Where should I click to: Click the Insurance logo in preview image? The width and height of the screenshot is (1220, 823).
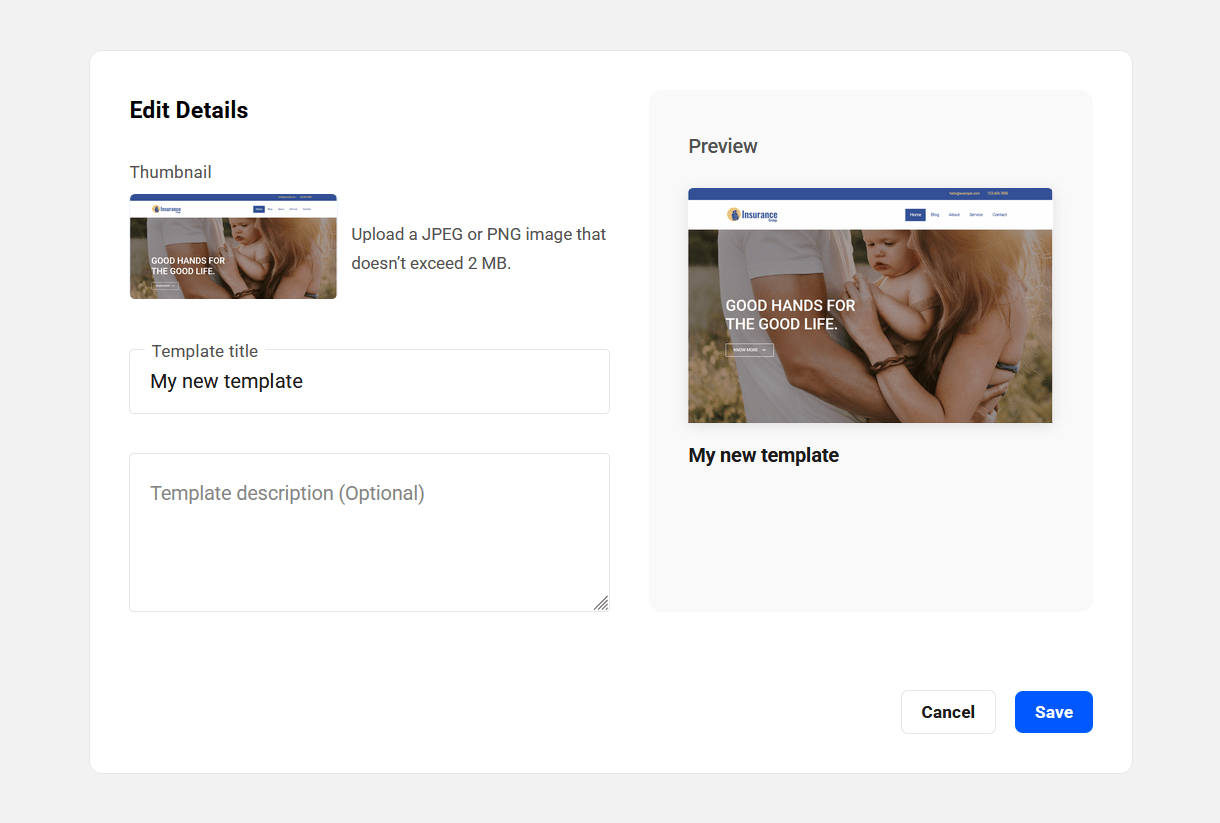tap(752, 215)
